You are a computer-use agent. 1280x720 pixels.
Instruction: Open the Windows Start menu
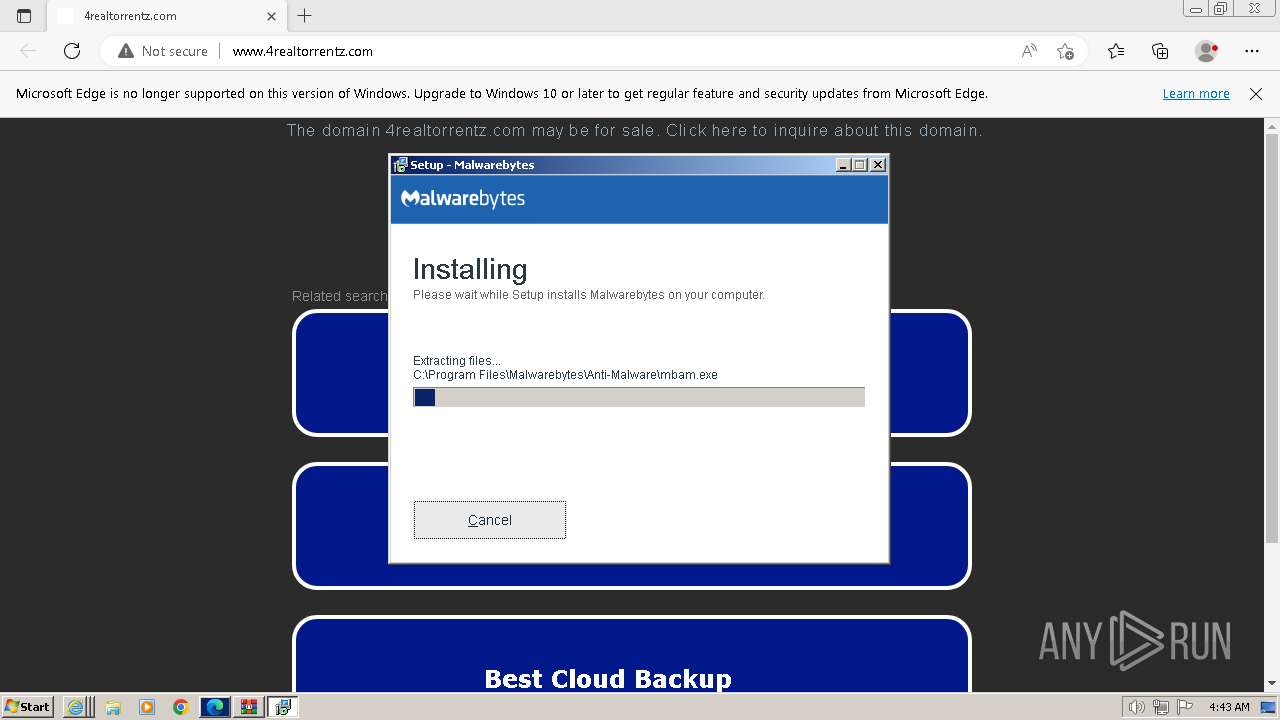click(28, 707)
